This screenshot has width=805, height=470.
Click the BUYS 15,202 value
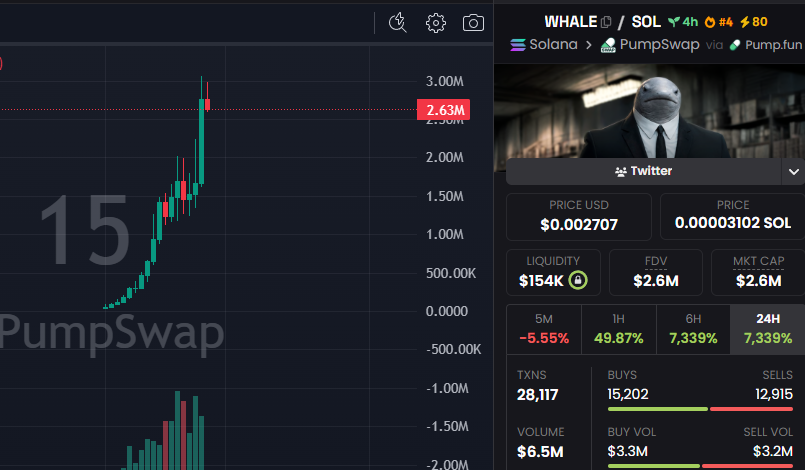pyautogui.click(x=628, y=394)
